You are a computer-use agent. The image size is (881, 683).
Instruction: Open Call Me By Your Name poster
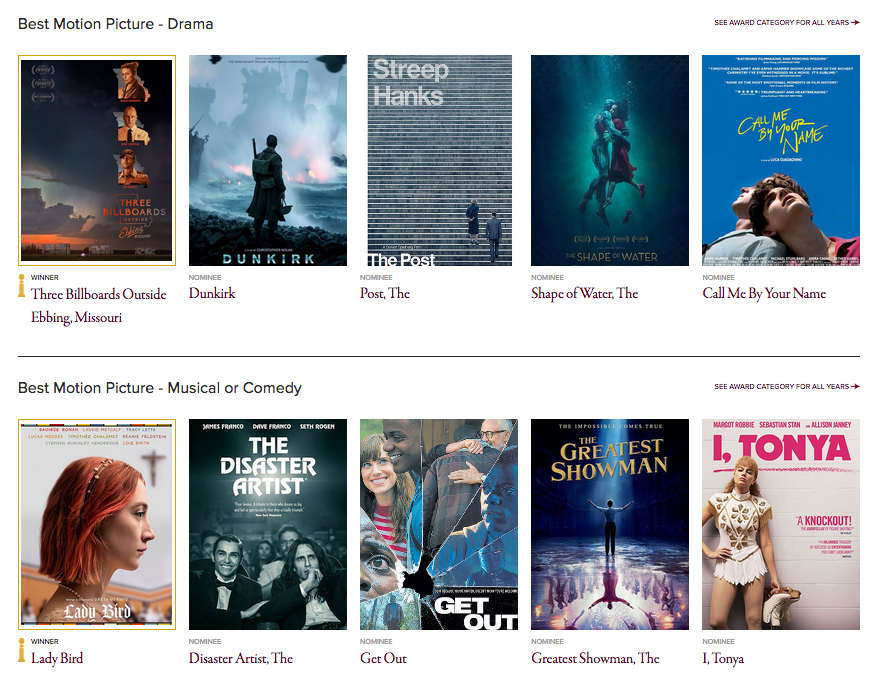point(781,160)
